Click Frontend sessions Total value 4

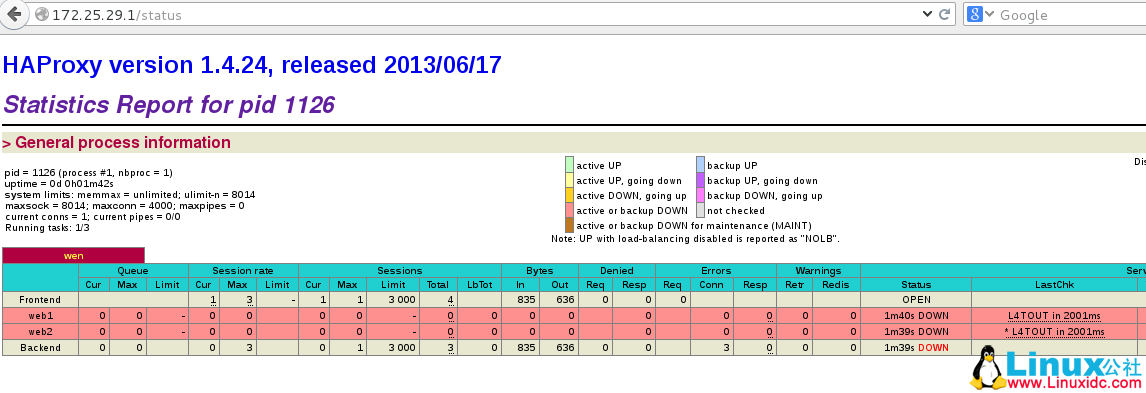point(451,299)
